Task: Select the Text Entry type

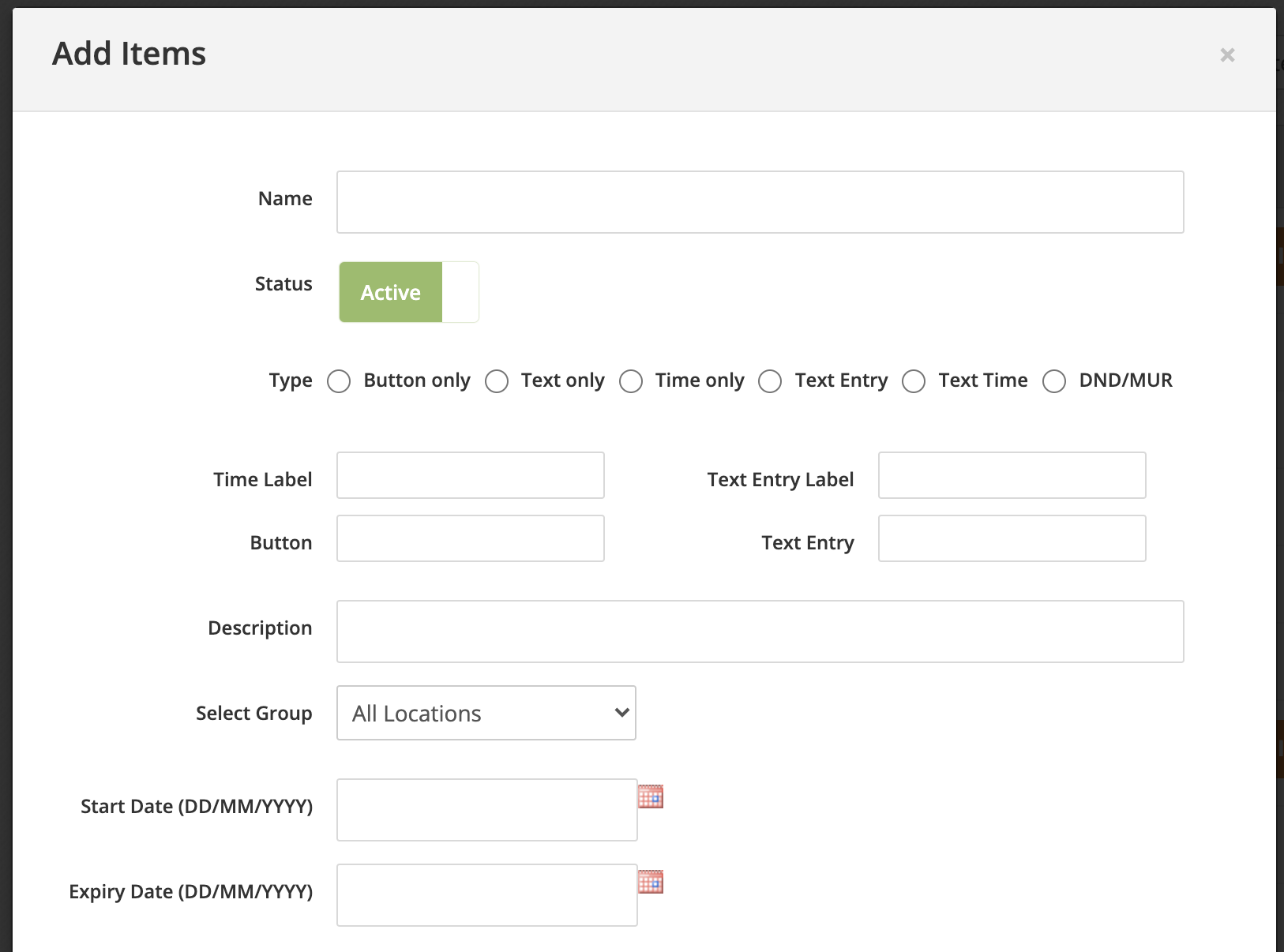Action: point(770,380)
